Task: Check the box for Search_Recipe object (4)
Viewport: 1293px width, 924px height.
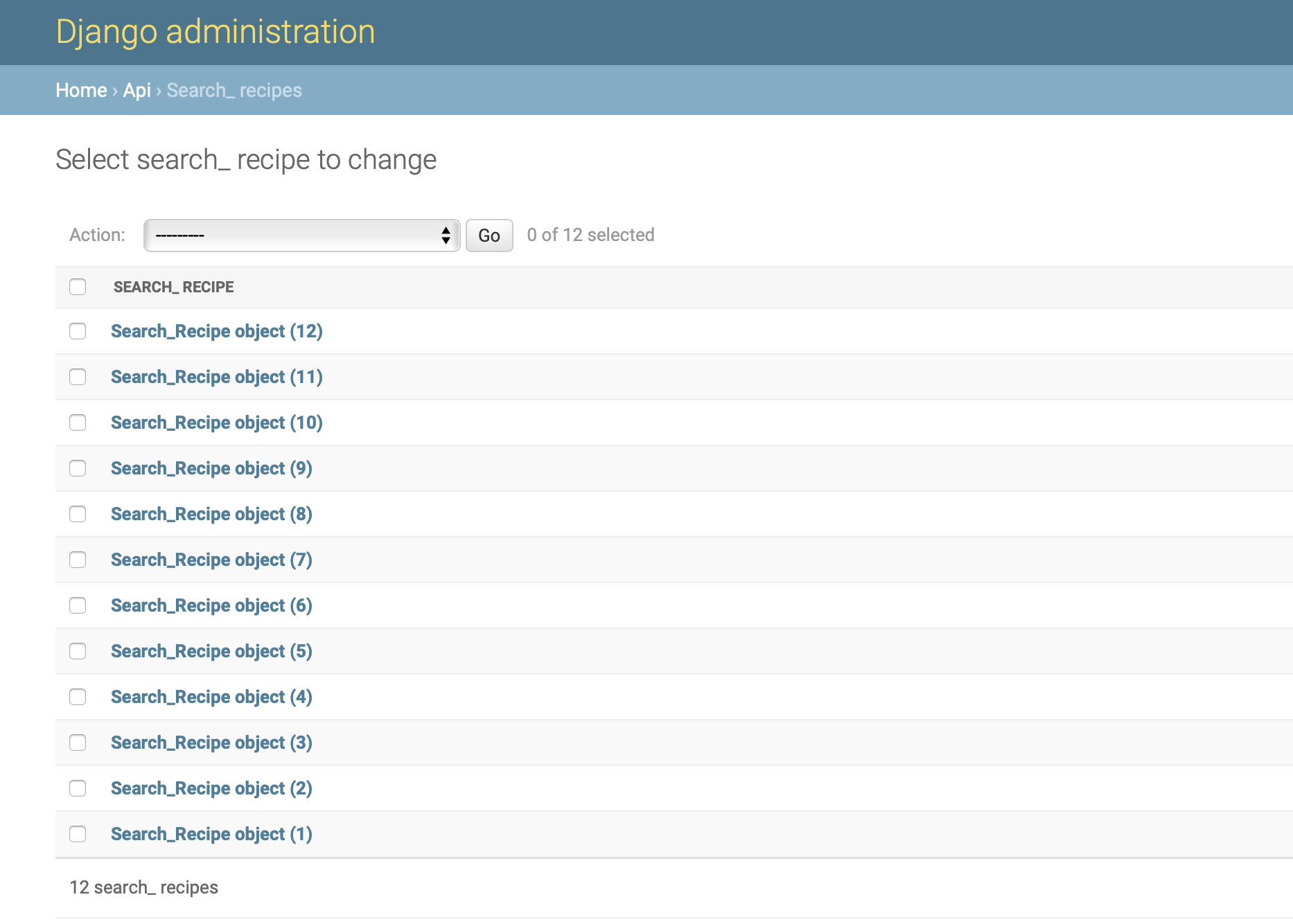Action: point(78,697)
